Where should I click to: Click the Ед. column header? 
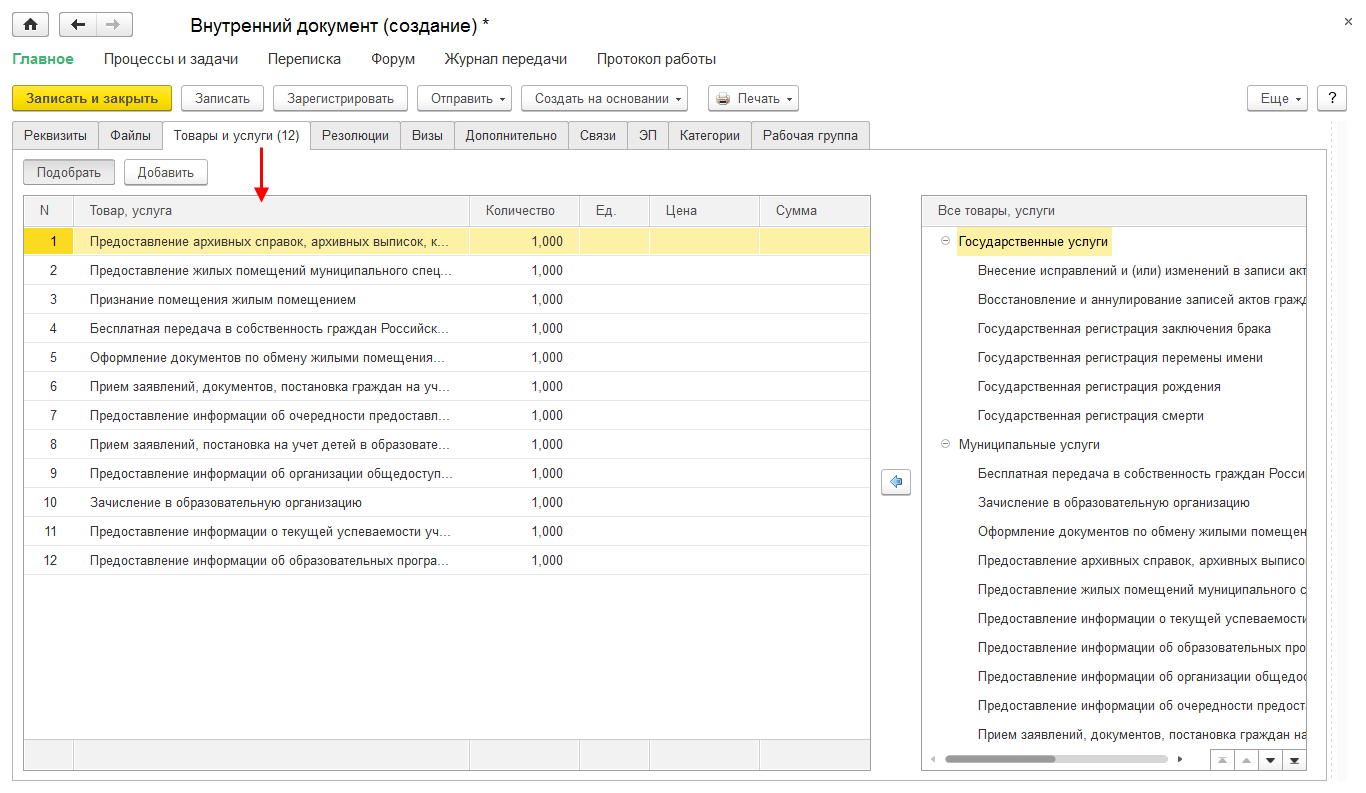[x=615, y=211]
